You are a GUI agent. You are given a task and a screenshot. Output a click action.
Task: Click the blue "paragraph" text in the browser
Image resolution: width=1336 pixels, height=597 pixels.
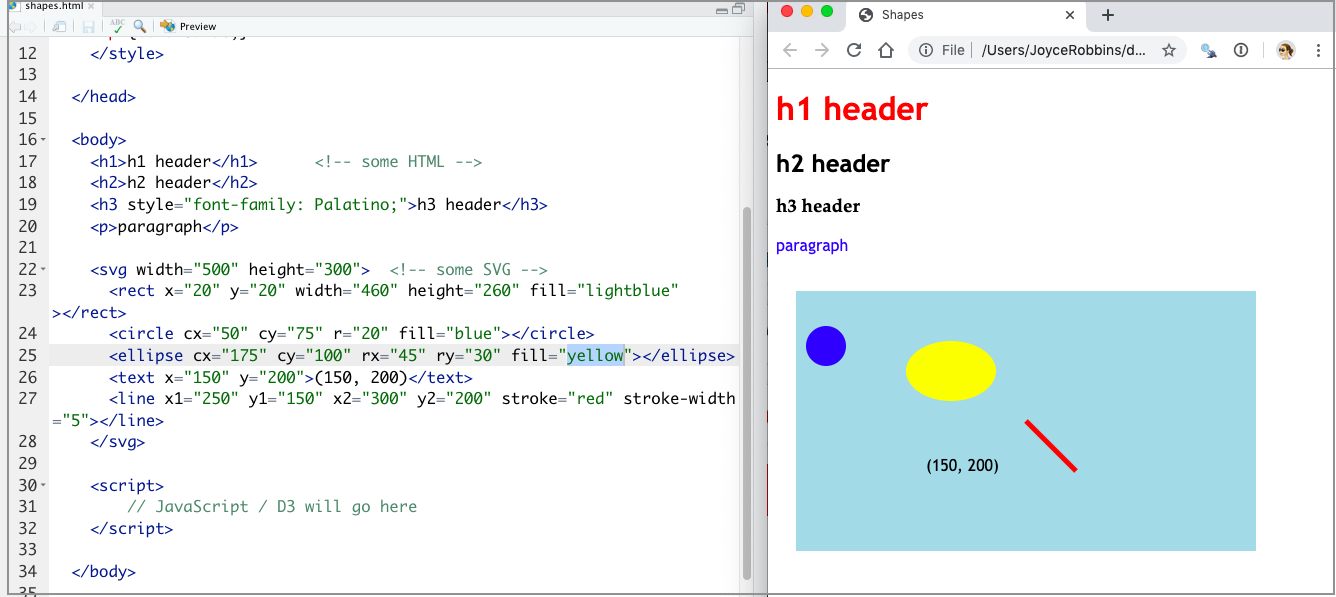tap(812, 246)
